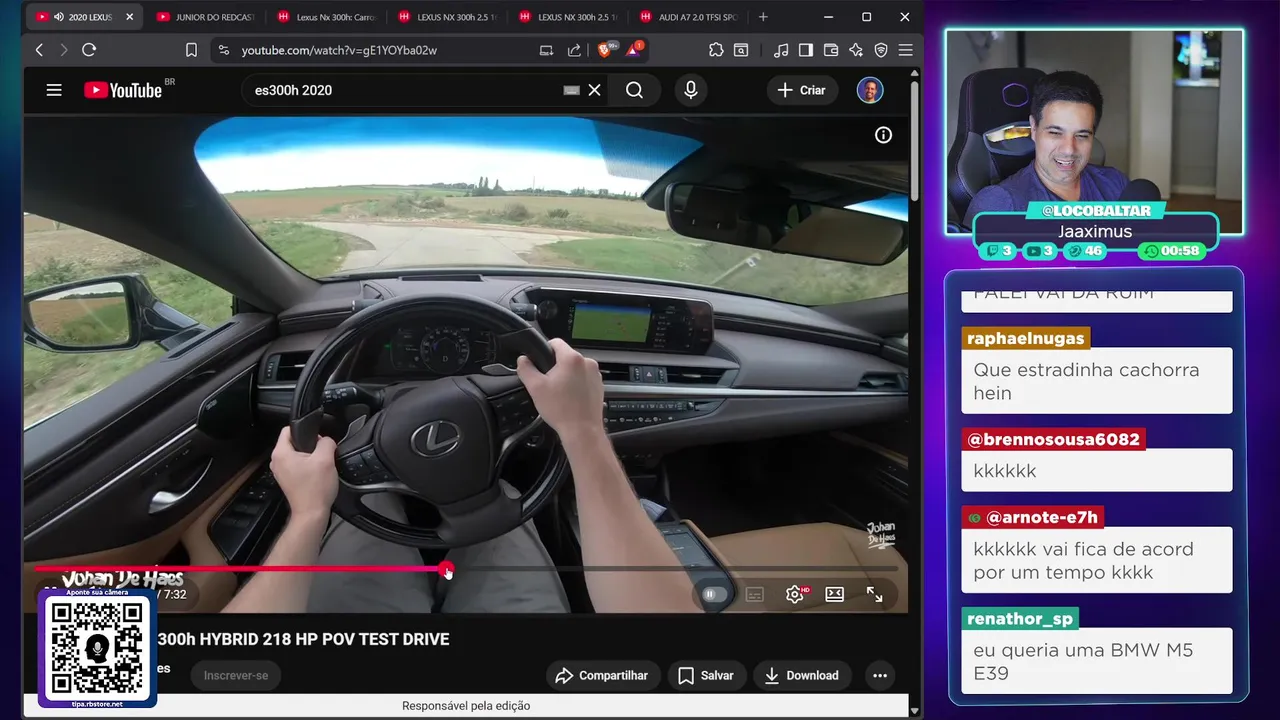Focus the browser address bar URL

point(339,50)
